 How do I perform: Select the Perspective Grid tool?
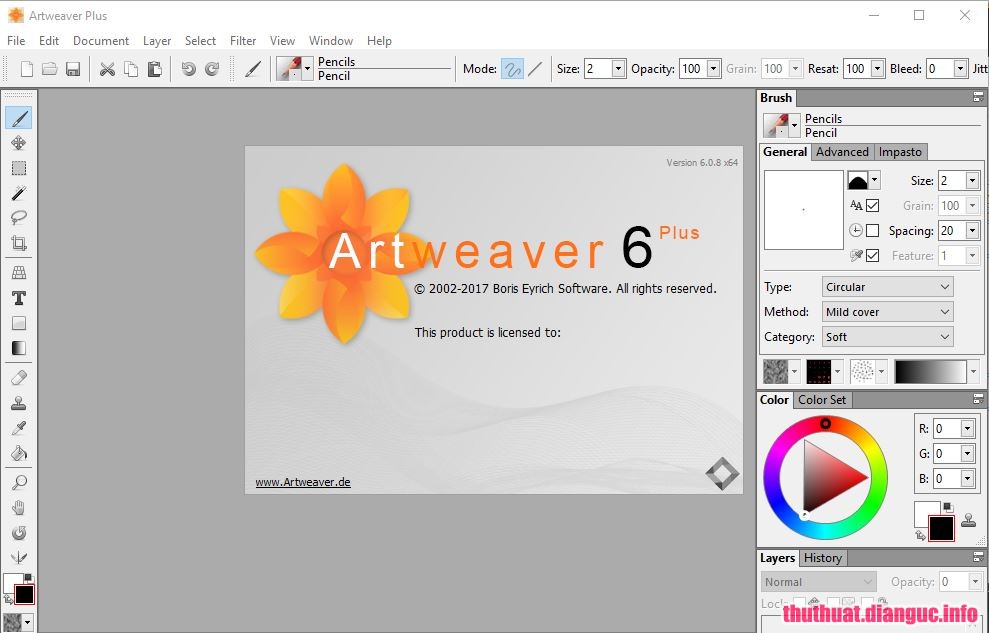(19, 272)
